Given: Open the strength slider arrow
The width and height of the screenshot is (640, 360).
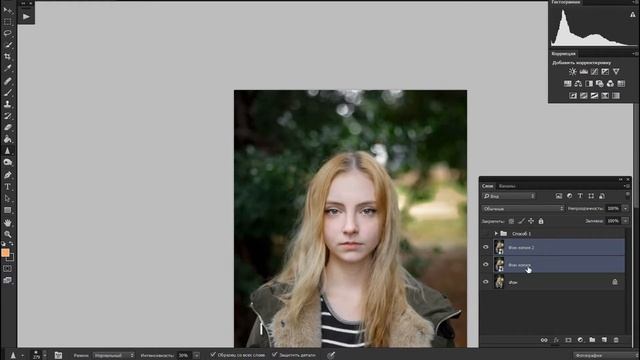Looking at the screenshot, I should pyautogui.click(x=196, y=356).
